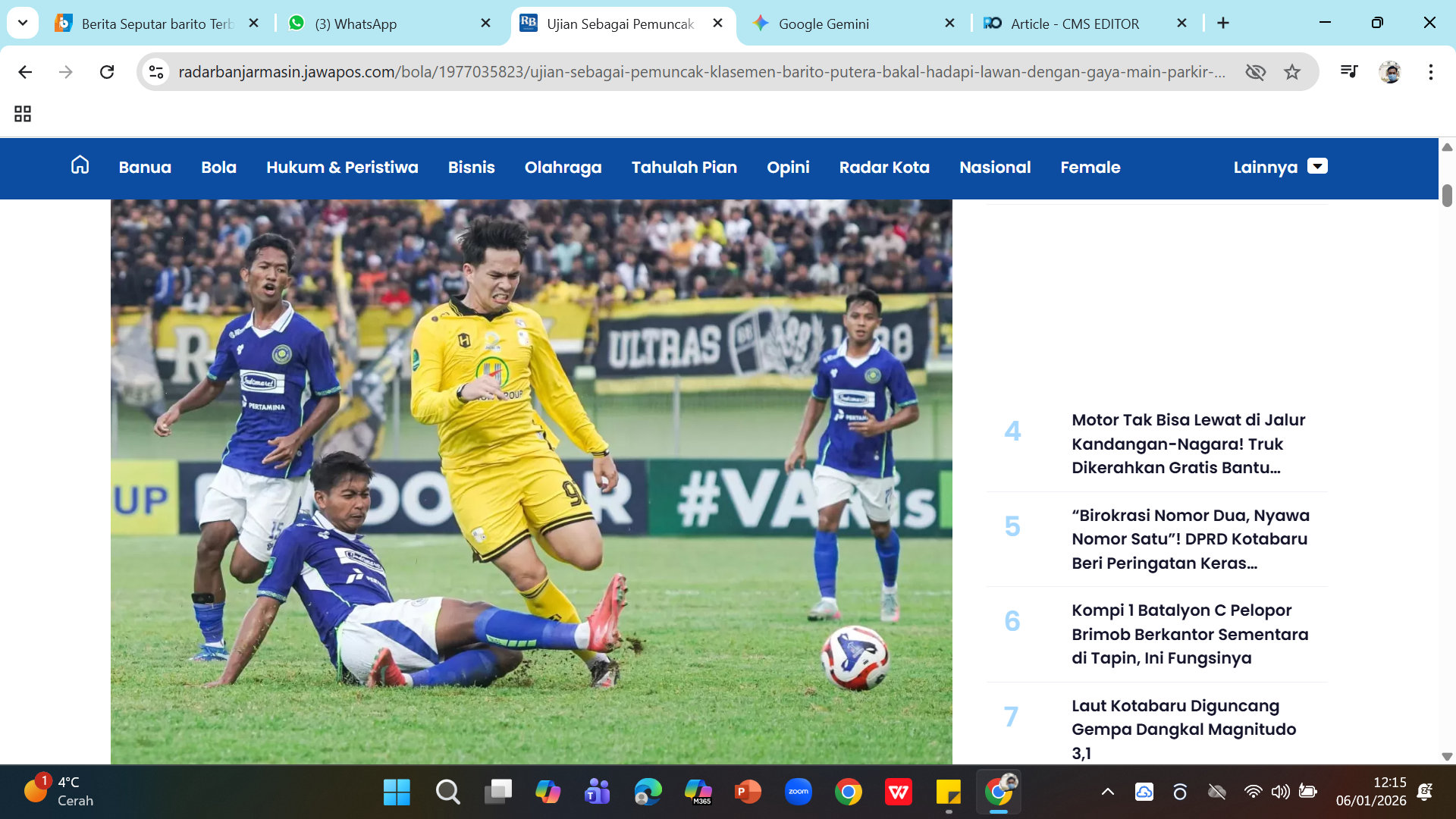Image resolution: width=1456 pixels, height=819 pixels.
Task: Open Chrome media controls icon
Action: click(1348, 72)
